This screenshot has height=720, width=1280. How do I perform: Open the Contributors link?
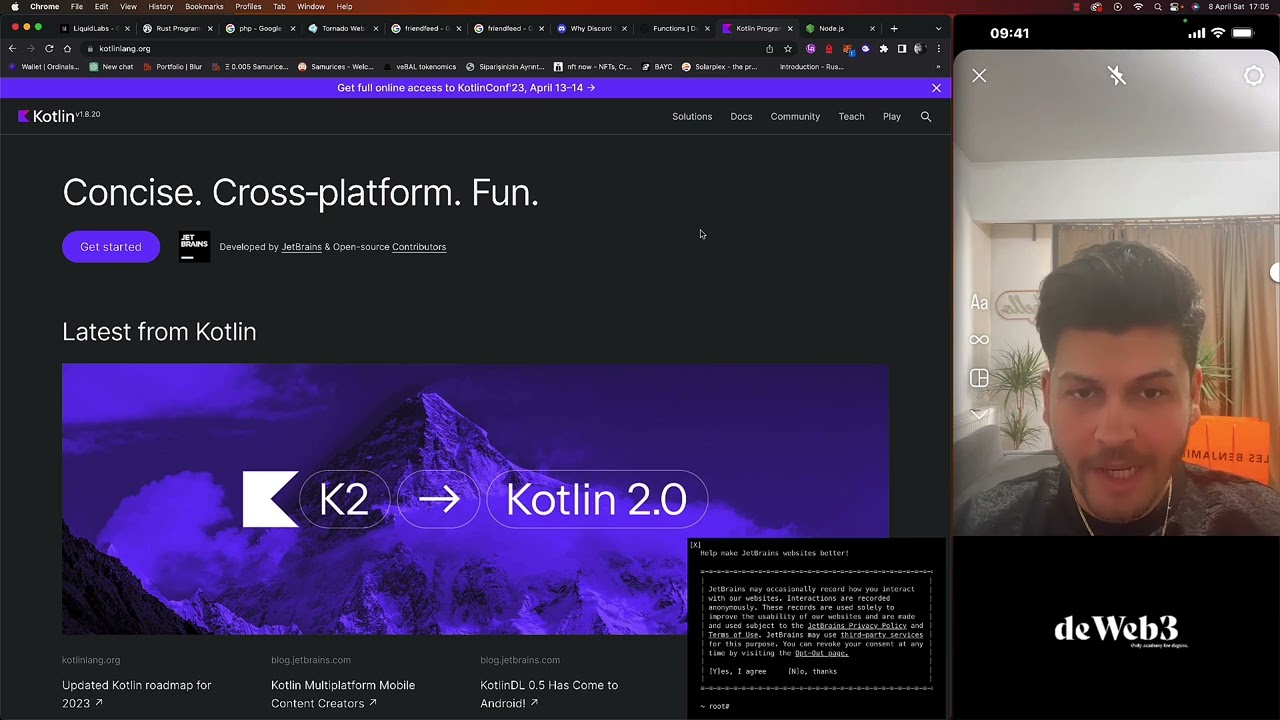pyautogui.click(x=419, y=247)
